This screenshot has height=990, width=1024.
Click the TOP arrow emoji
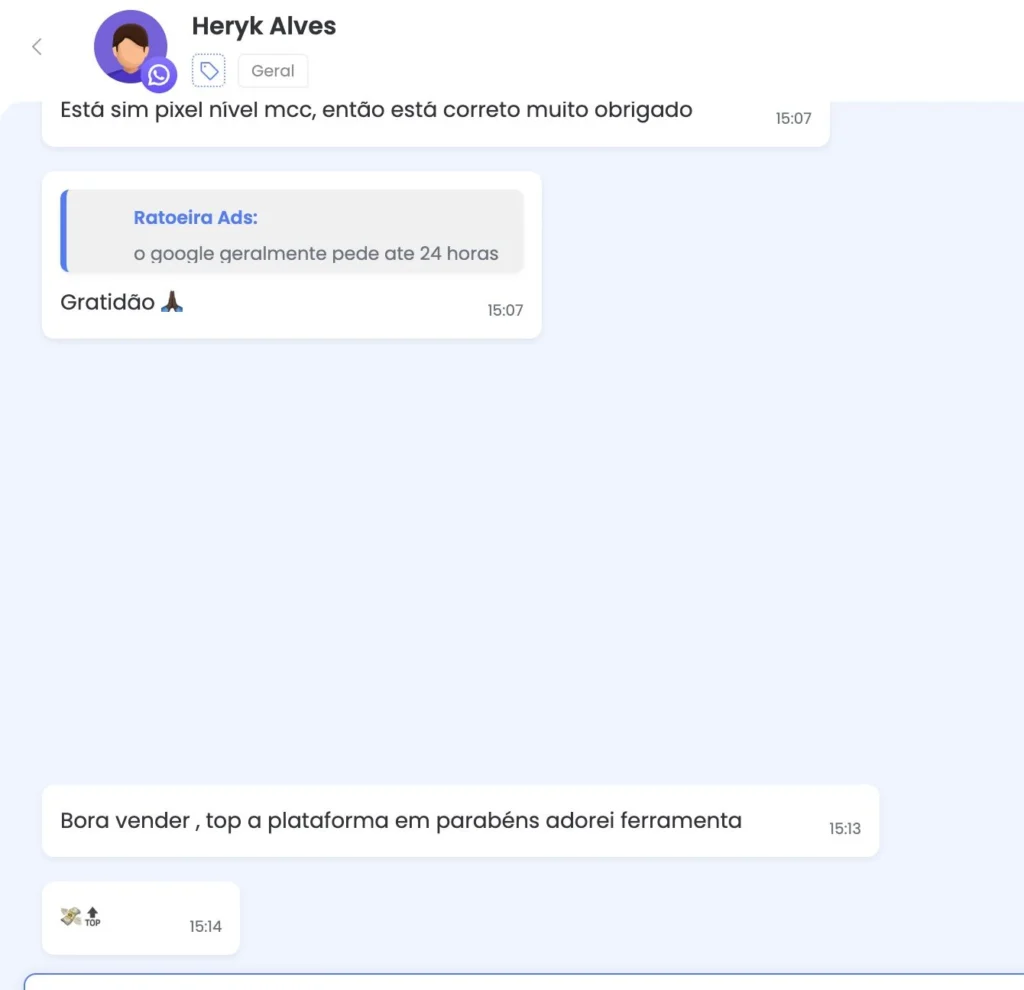[x=93, y=917]
